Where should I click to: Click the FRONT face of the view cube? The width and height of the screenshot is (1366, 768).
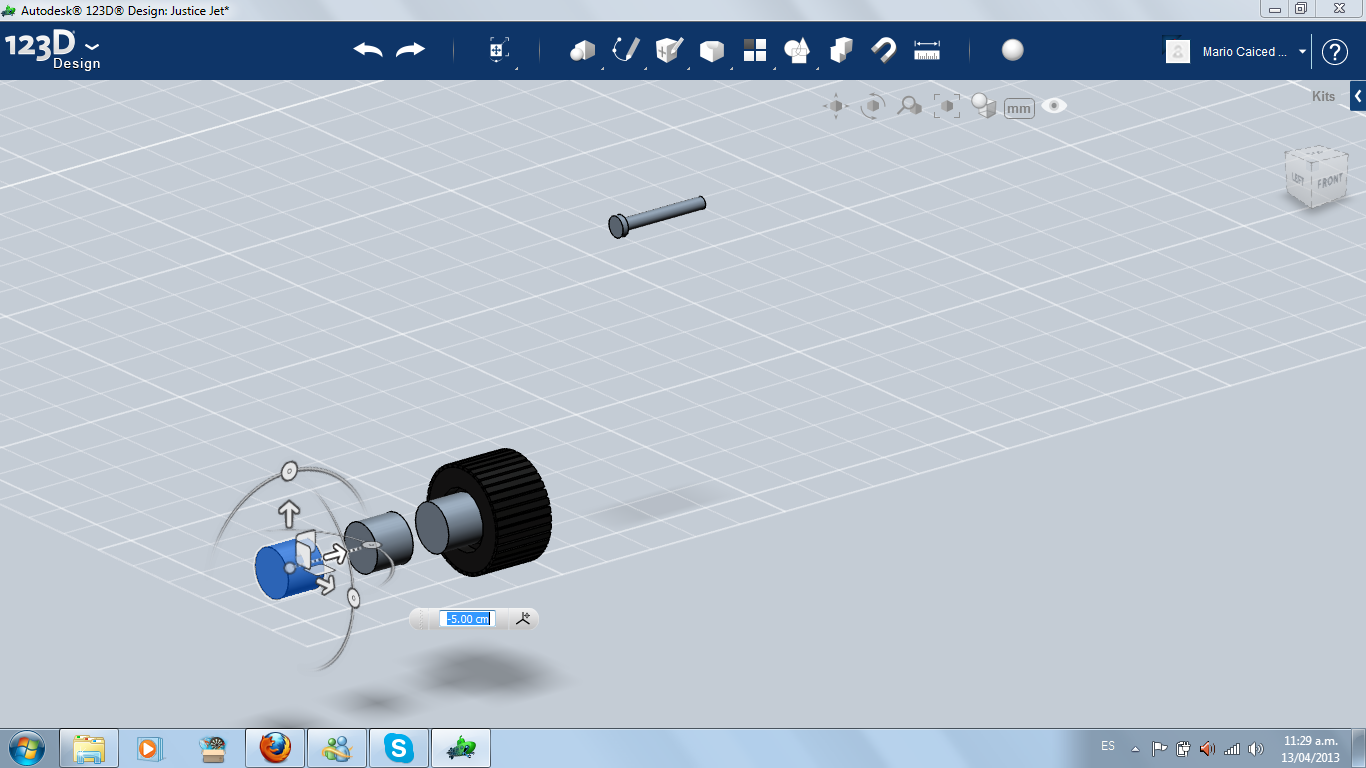point(1329,182)
